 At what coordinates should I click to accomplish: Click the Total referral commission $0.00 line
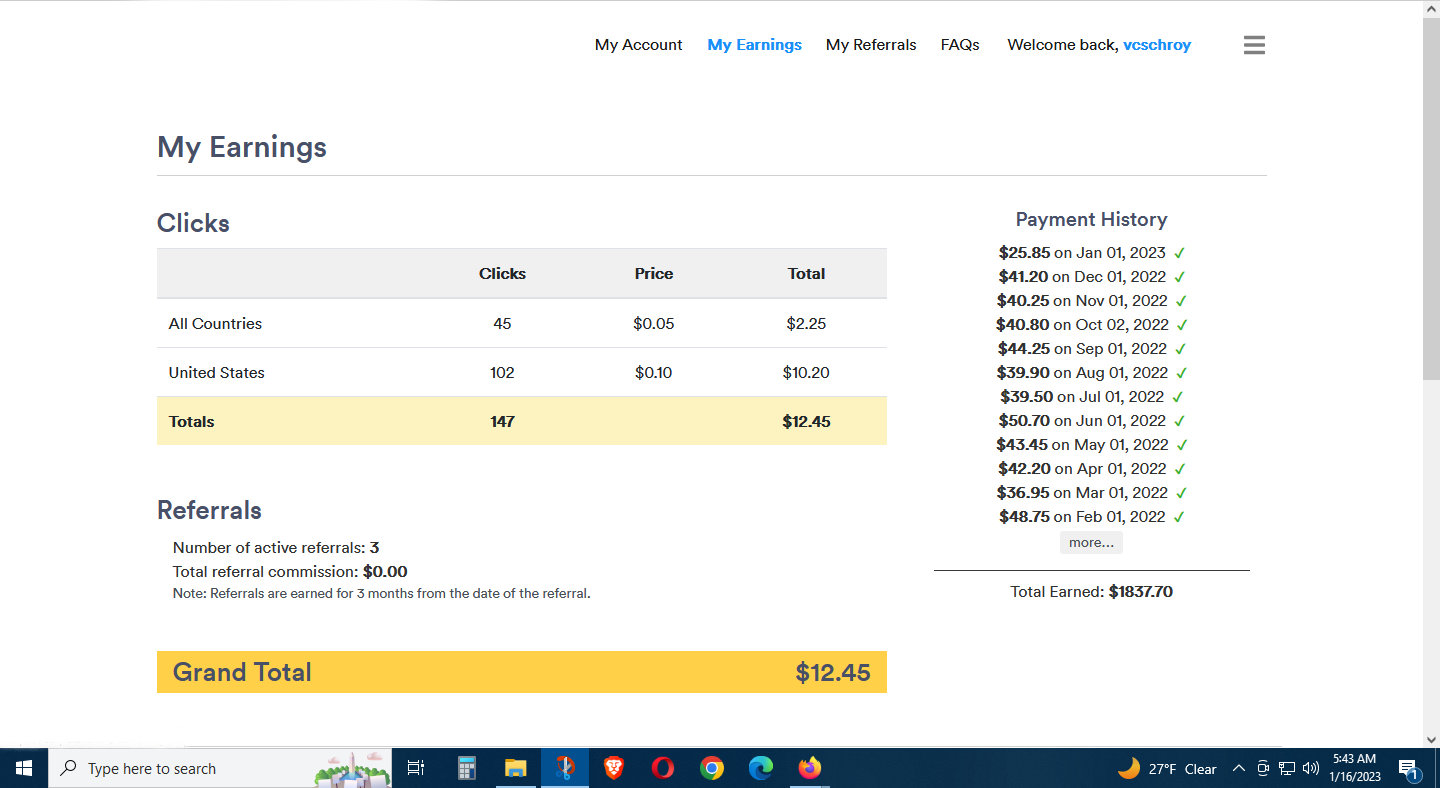[290, 572]
